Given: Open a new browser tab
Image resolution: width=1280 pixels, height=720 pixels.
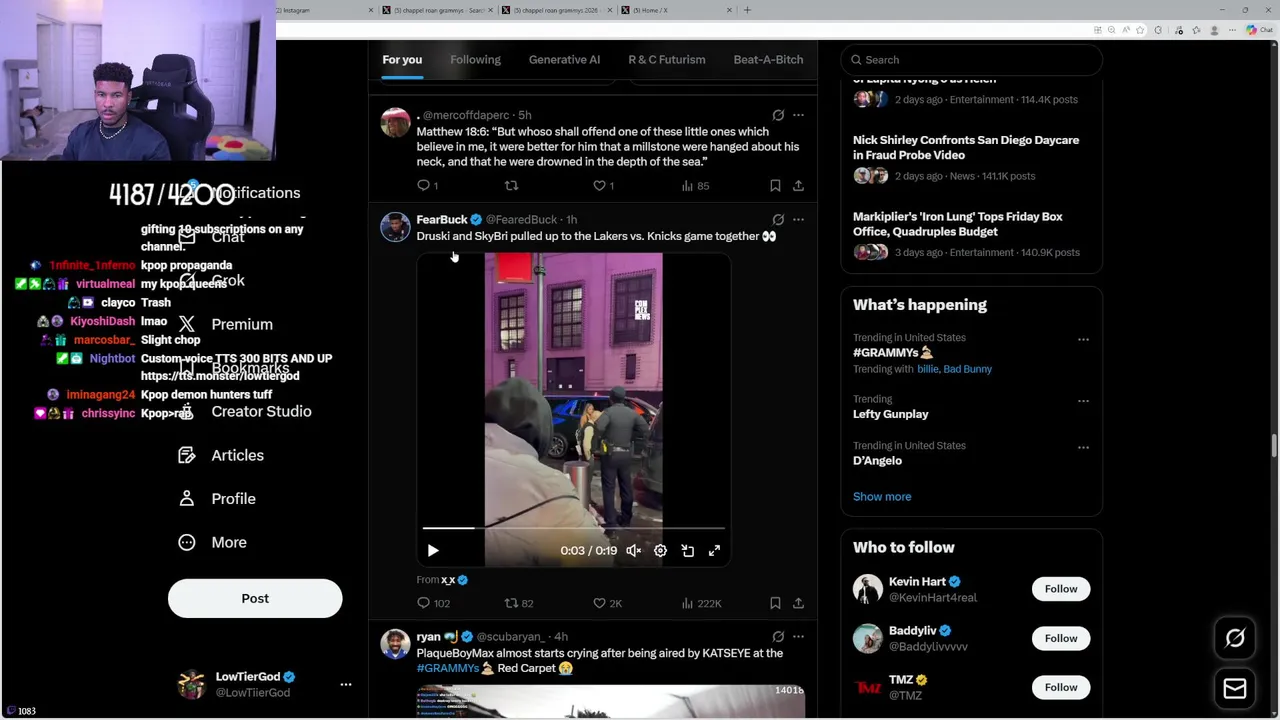Looking at the screenshot, I should 747,10.
